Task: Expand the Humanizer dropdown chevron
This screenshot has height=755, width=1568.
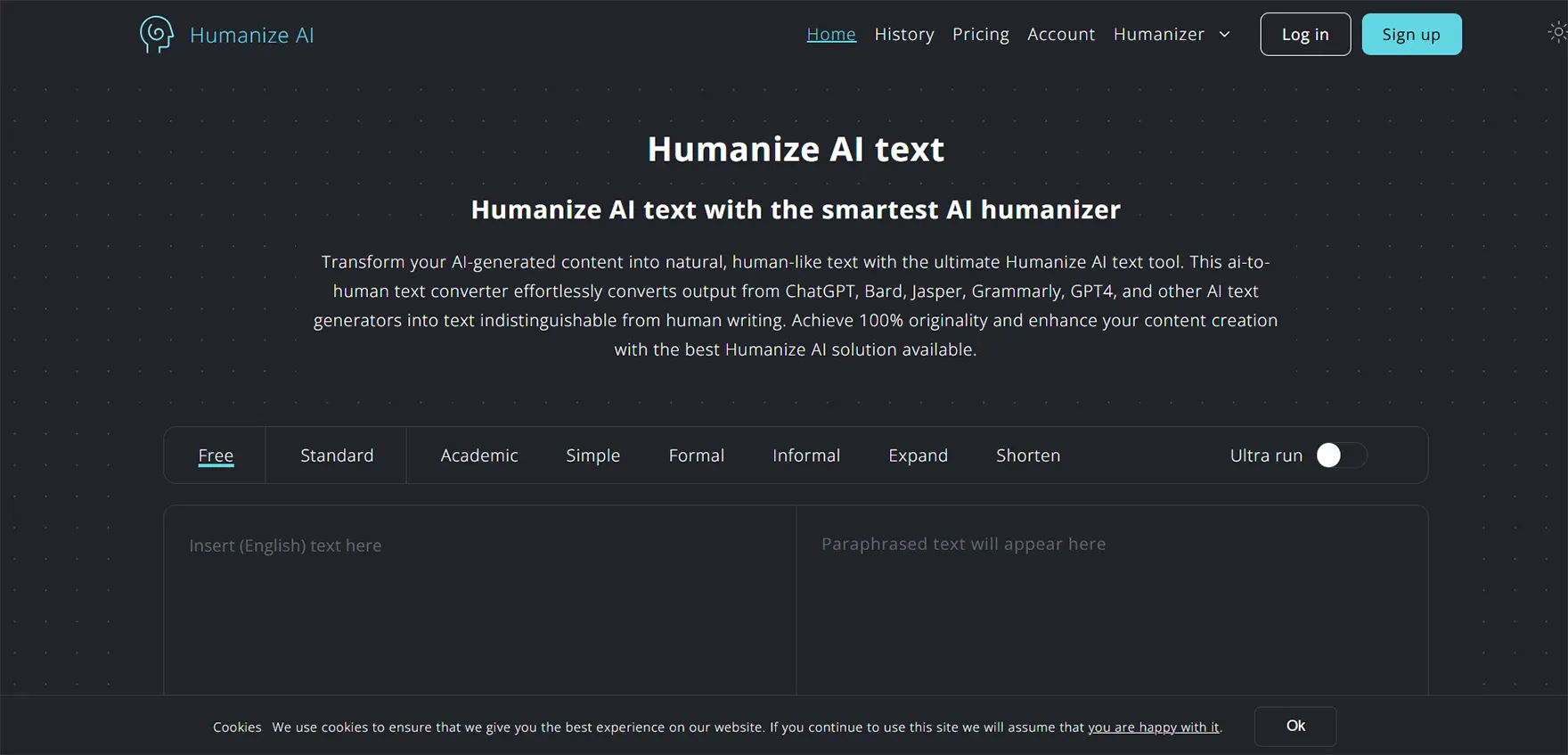Action: [1225, 35]
